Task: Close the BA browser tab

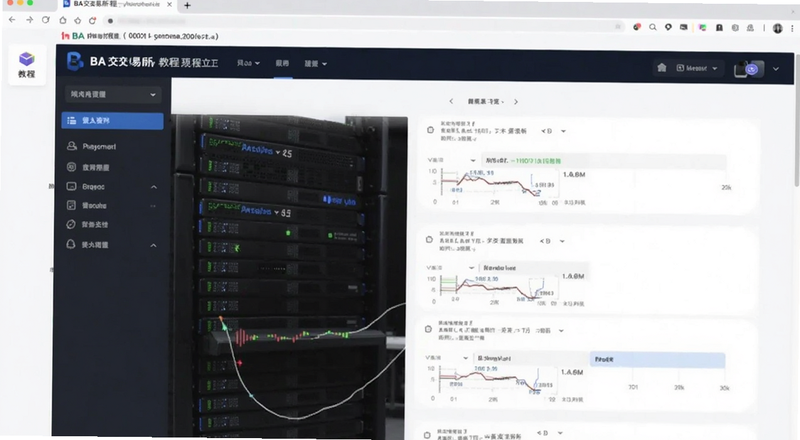Action: point(169,4)
